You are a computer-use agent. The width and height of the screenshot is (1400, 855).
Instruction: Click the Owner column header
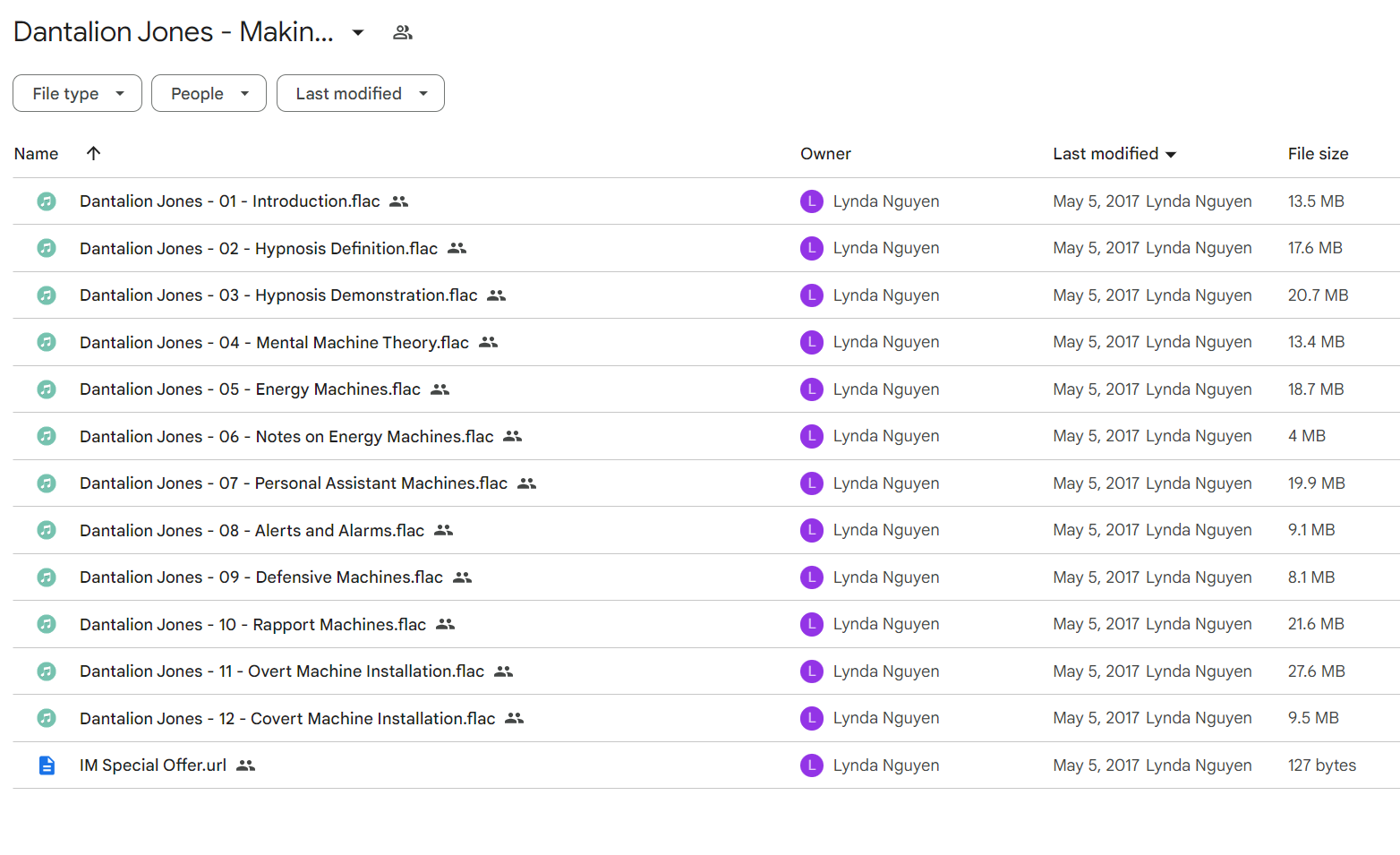(x=825, y=154)
